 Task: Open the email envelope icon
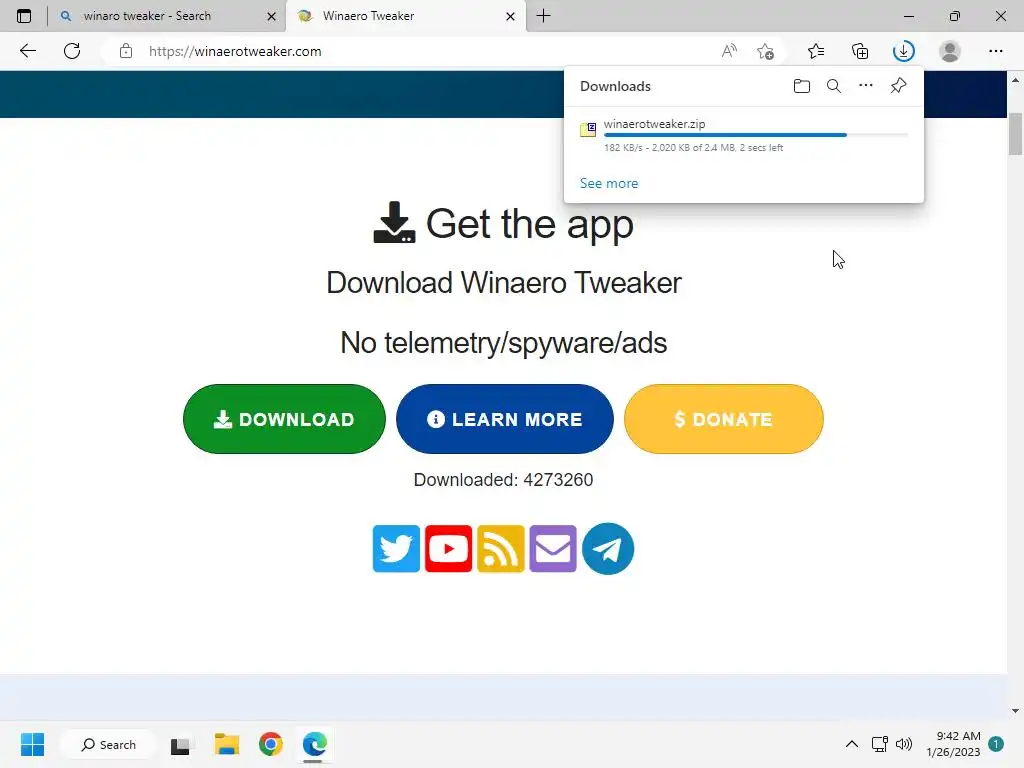[553, 549]
